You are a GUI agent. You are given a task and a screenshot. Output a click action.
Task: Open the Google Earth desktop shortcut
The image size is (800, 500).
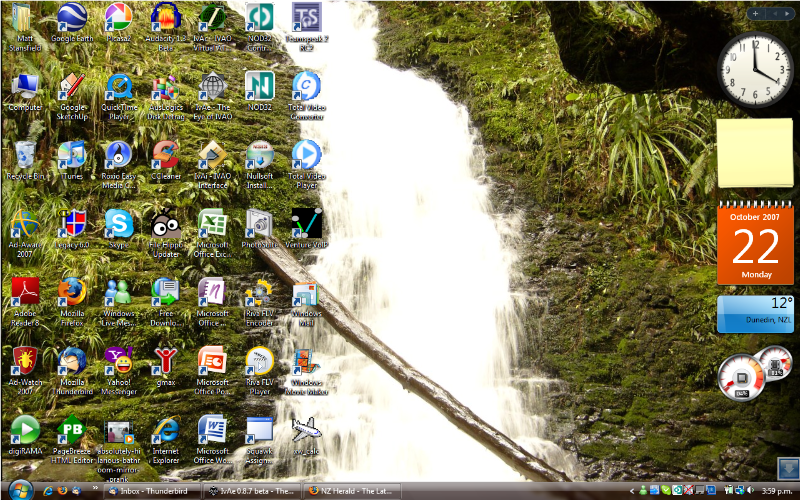tap(70, 18)
